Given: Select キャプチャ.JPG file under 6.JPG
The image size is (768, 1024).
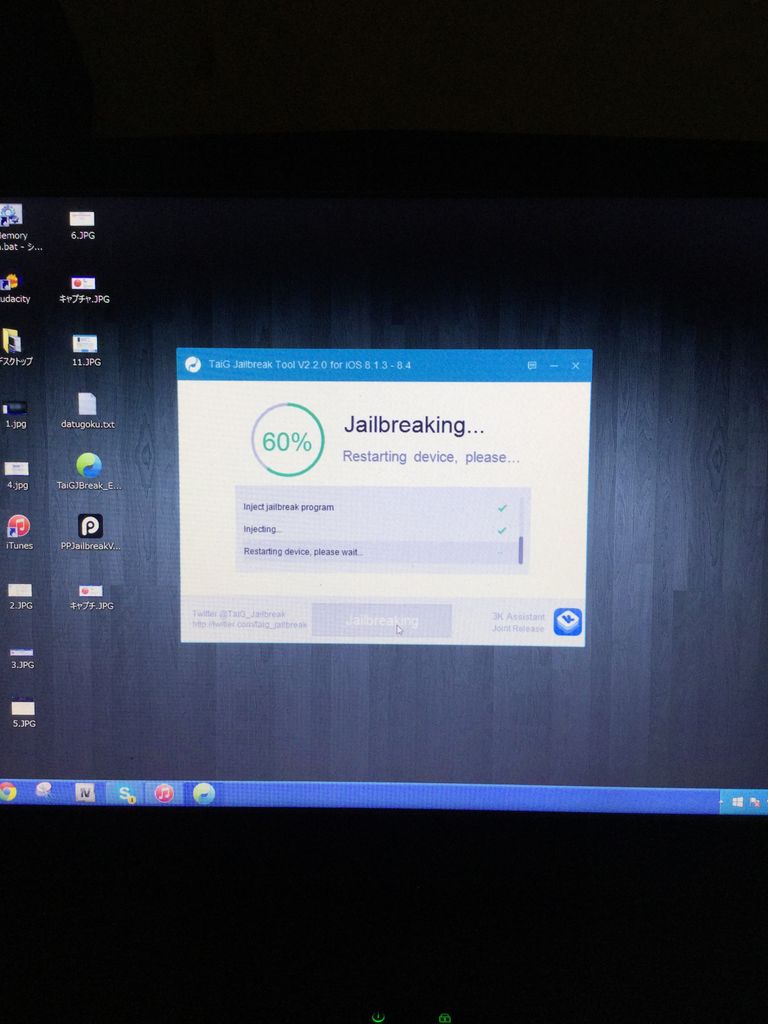Looking at the screenshot, I should coord(84,290).
